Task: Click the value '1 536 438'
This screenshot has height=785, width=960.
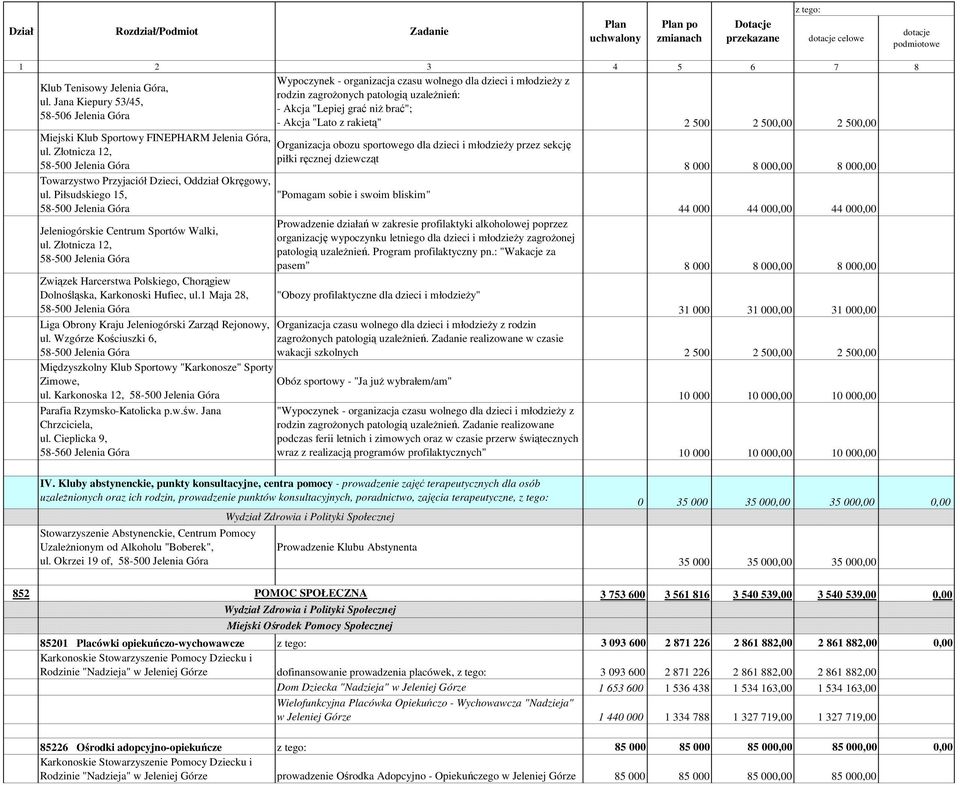Action: coord(688,688)
